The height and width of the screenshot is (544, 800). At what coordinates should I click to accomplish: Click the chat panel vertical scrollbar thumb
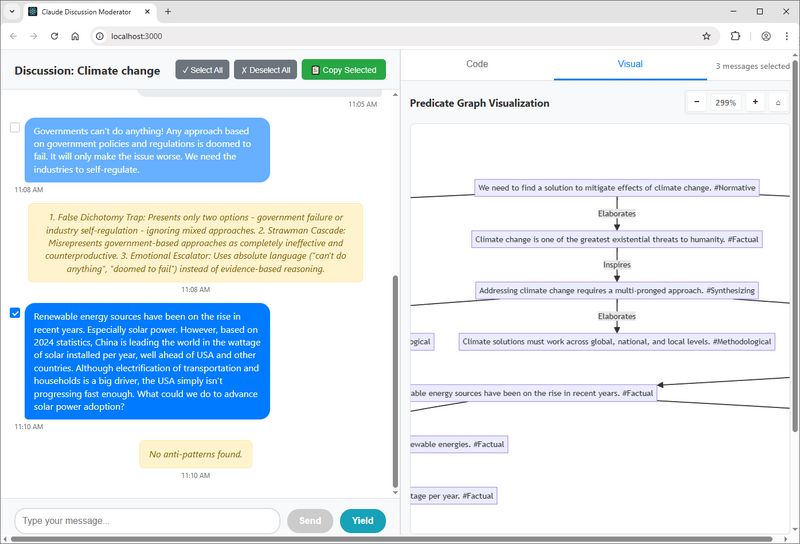395,381
